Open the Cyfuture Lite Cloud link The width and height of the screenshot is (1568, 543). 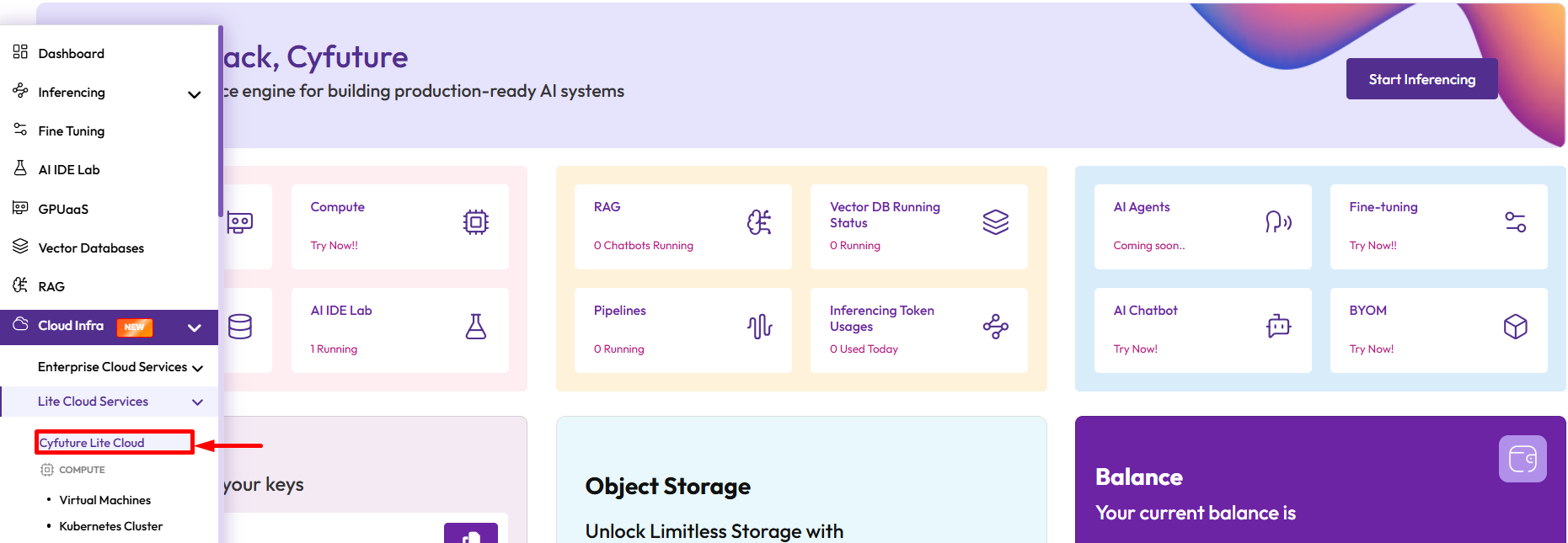92,443
